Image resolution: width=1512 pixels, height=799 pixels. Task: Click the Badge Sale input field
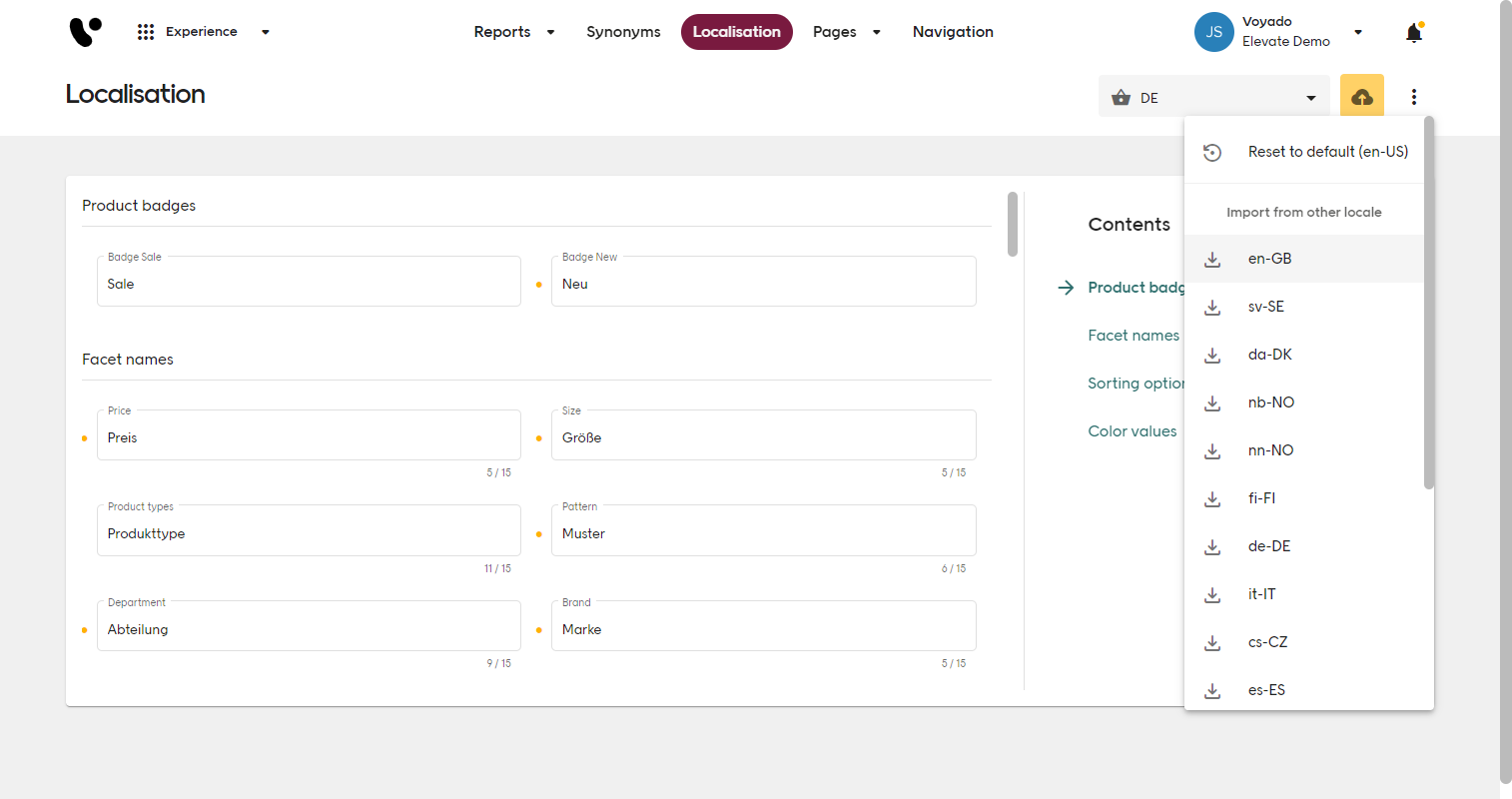(309, 282)
